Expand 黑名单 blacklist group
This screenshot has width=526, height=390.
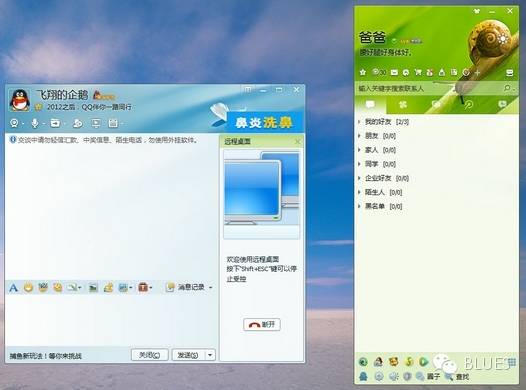pyautogui.click(x=359, y=206)
